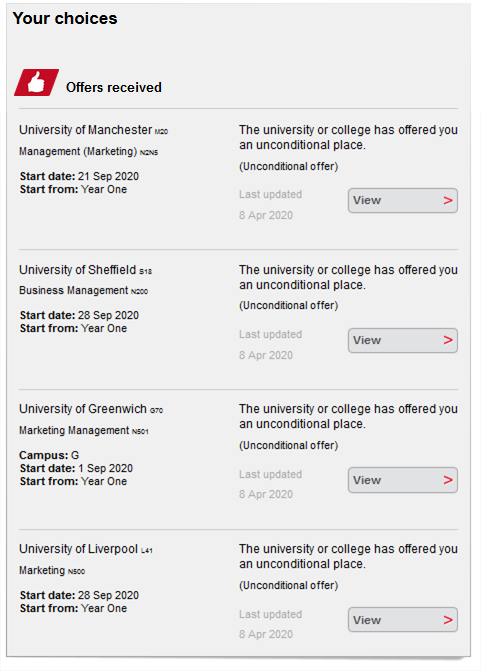Screen dimensions: 481x671
Task: View the University of Sheffield offer
Action: tap(403, 340)
